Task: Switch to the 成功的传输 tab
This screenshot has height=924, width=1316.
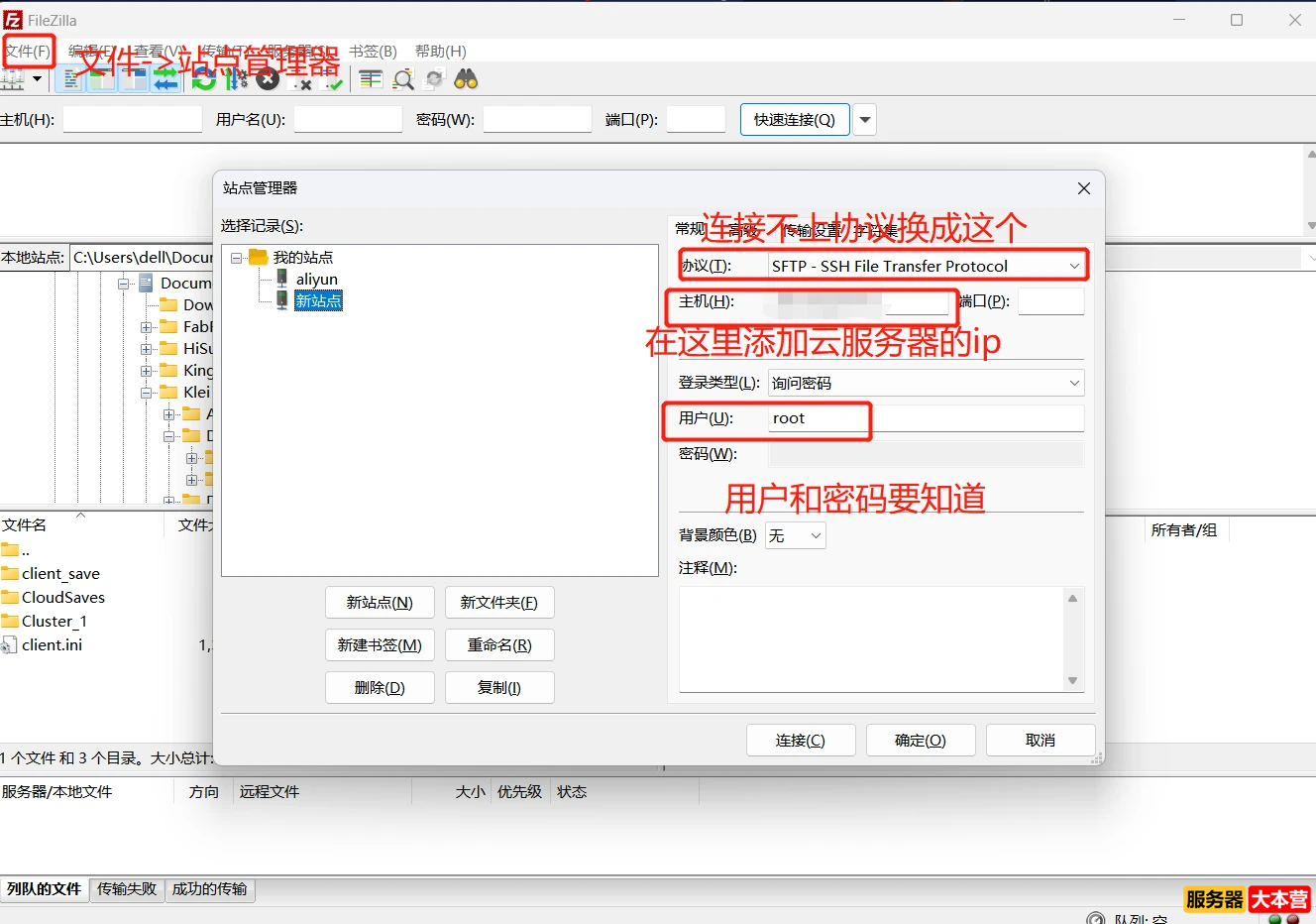Action: 209,889
